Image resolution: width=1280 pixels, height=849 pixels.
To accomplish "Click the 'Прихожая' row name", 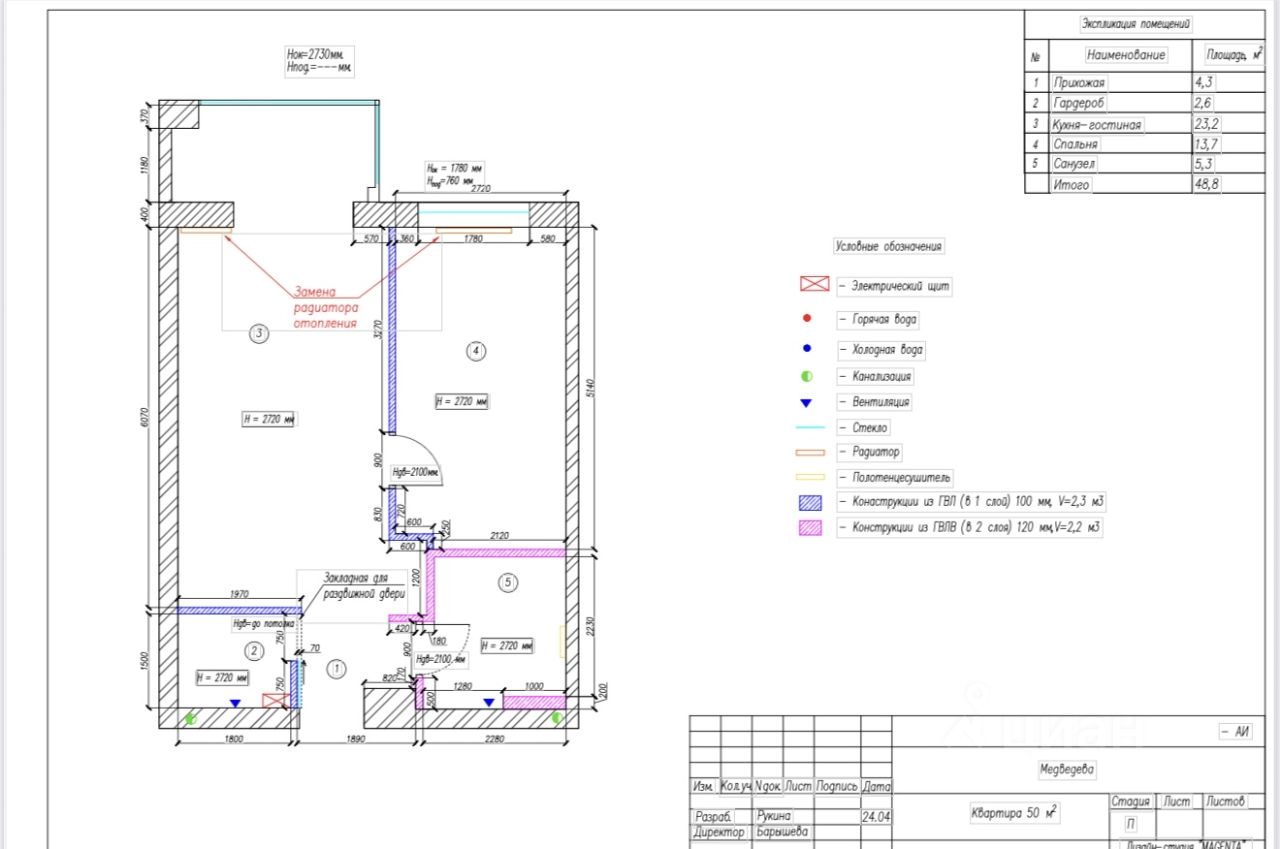I will coord(1079,83).
